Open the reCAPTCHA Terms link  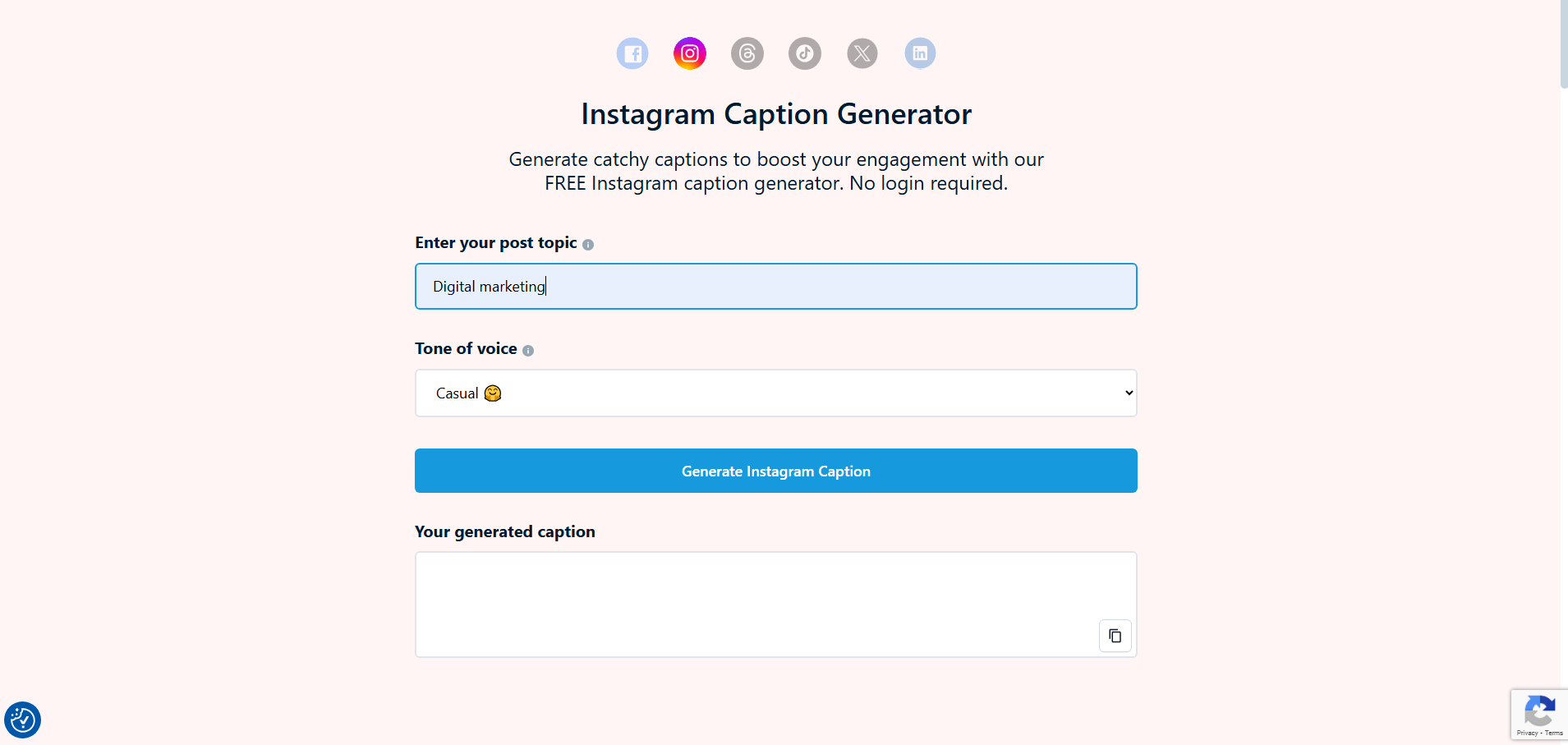(1556, 732)
